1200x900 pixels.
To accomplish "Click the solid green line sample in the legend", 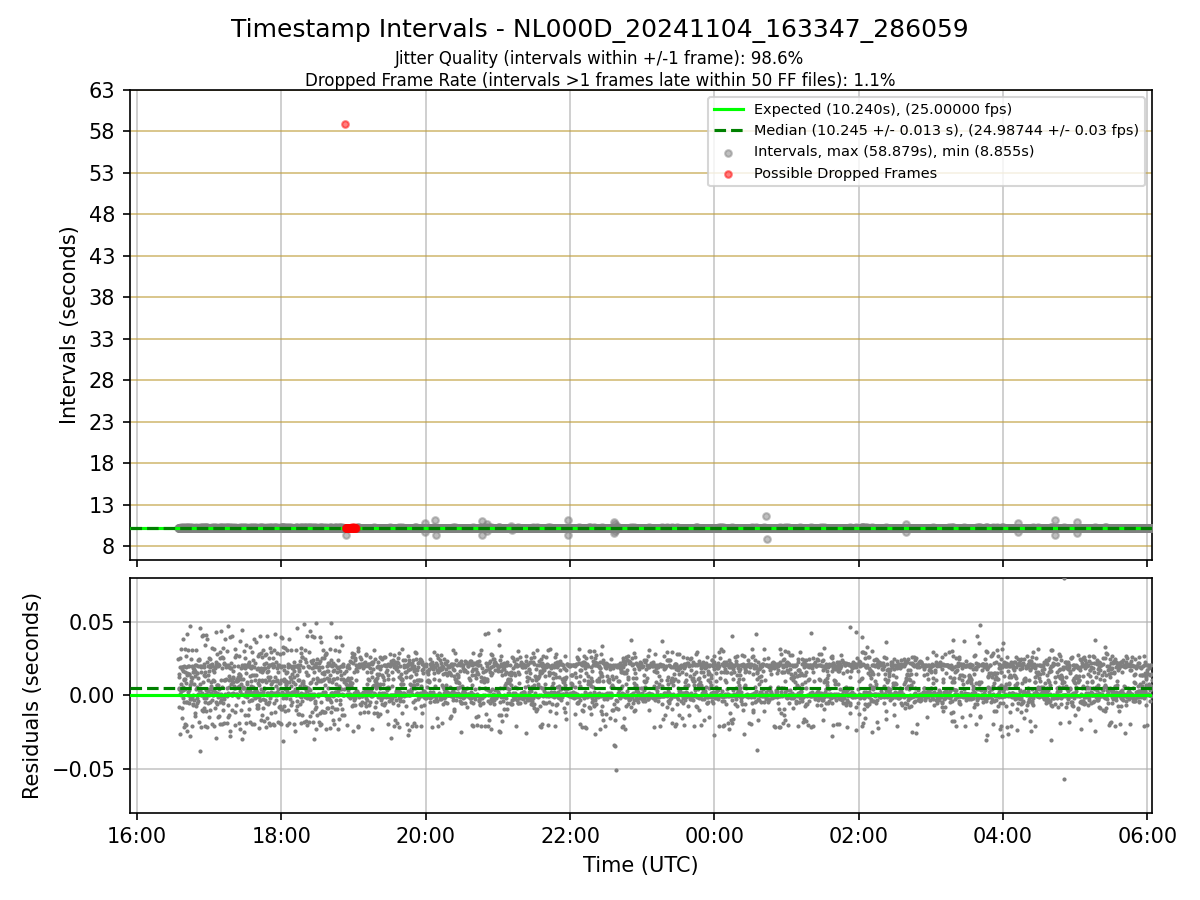I will tap(728, 109).
